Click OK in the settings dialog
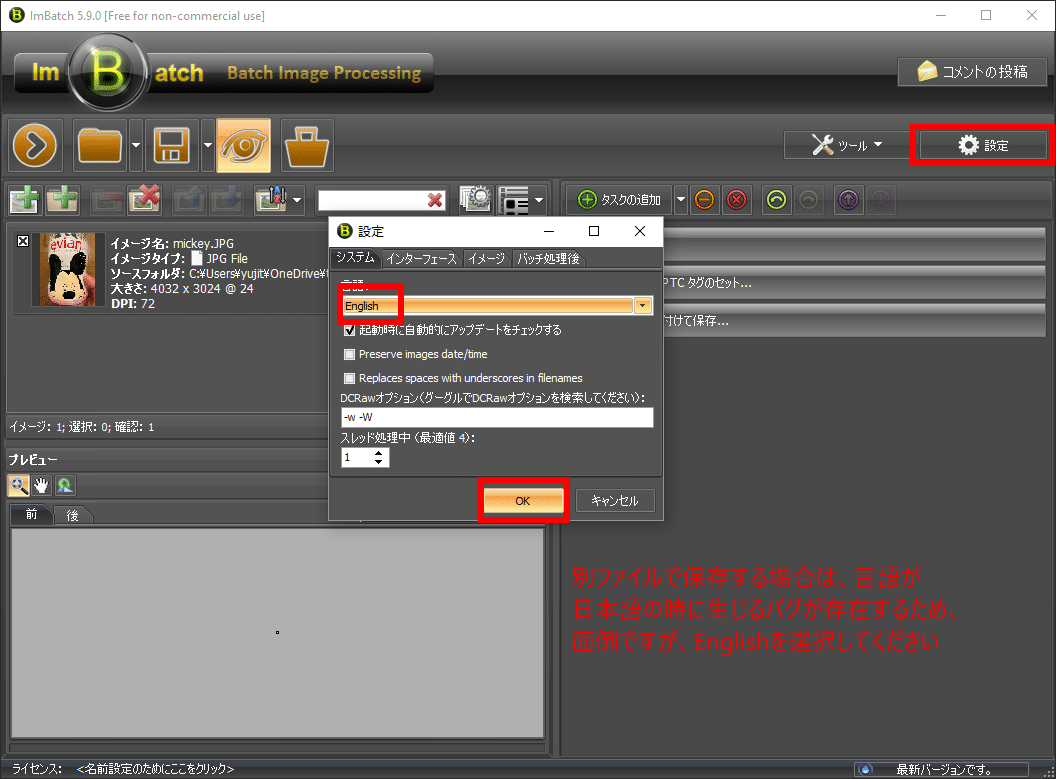The width and height of the screenshot is (1056, 779). click(x=522, y=501)
